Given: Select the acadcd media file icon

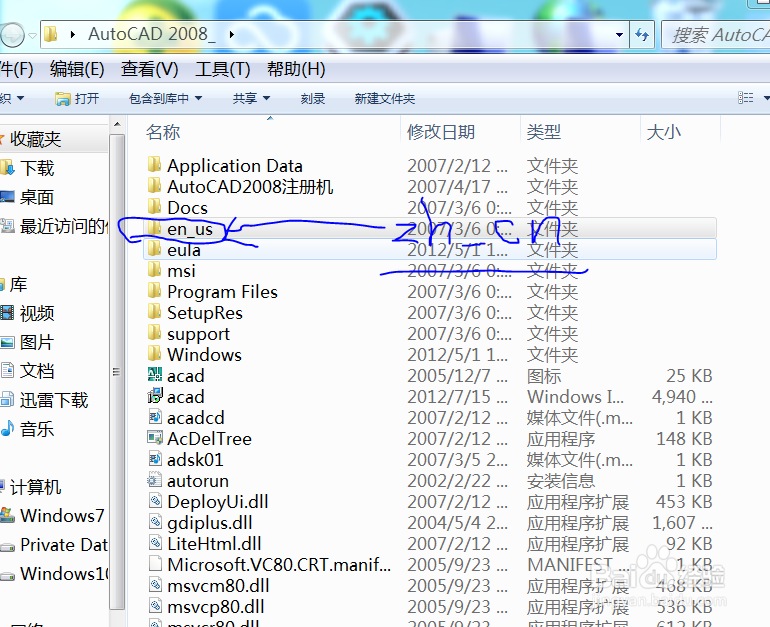Looking at the screenshot, I should coord(155,417).
